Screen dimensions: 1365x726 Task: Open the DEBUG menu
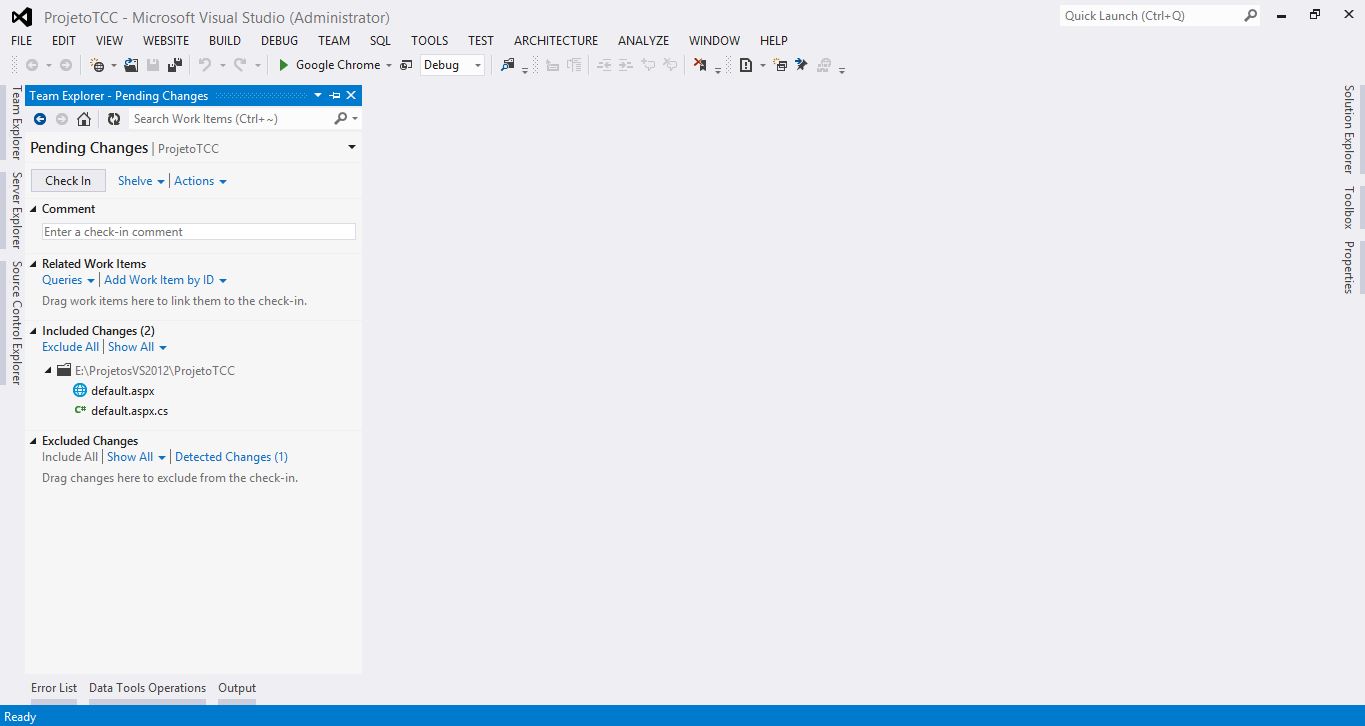point(279,41)
